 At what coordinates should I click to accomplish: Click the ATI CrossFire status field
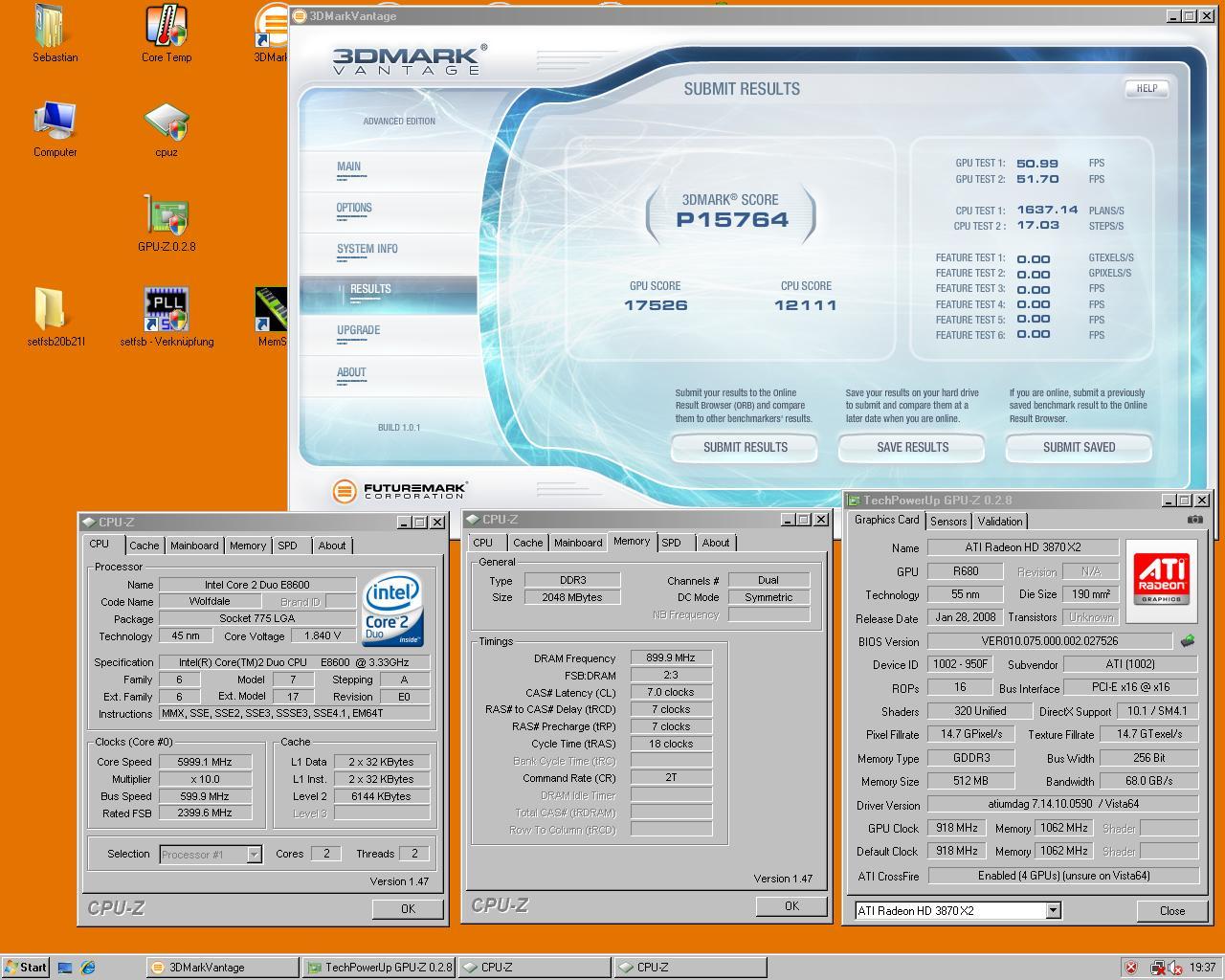[x=1063, y=876]
